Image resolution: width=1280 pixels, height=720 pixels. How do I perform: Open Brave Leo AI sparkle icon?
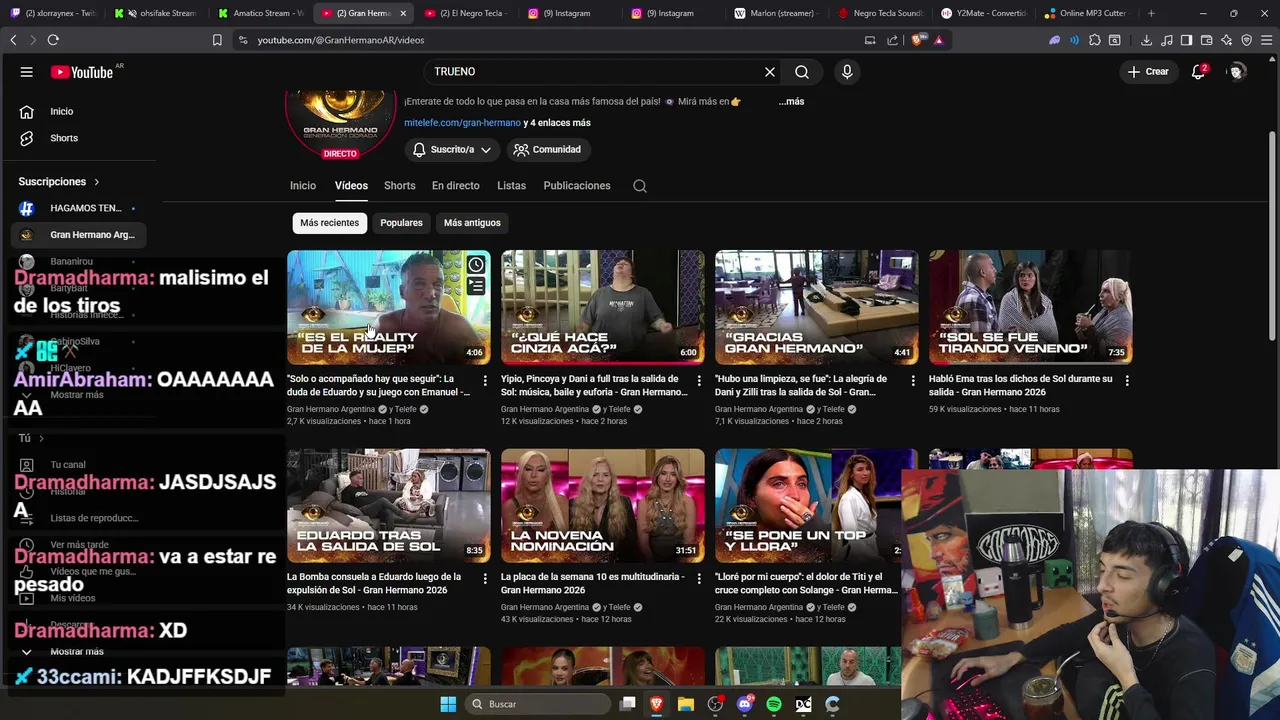[x=1226, y=40]
